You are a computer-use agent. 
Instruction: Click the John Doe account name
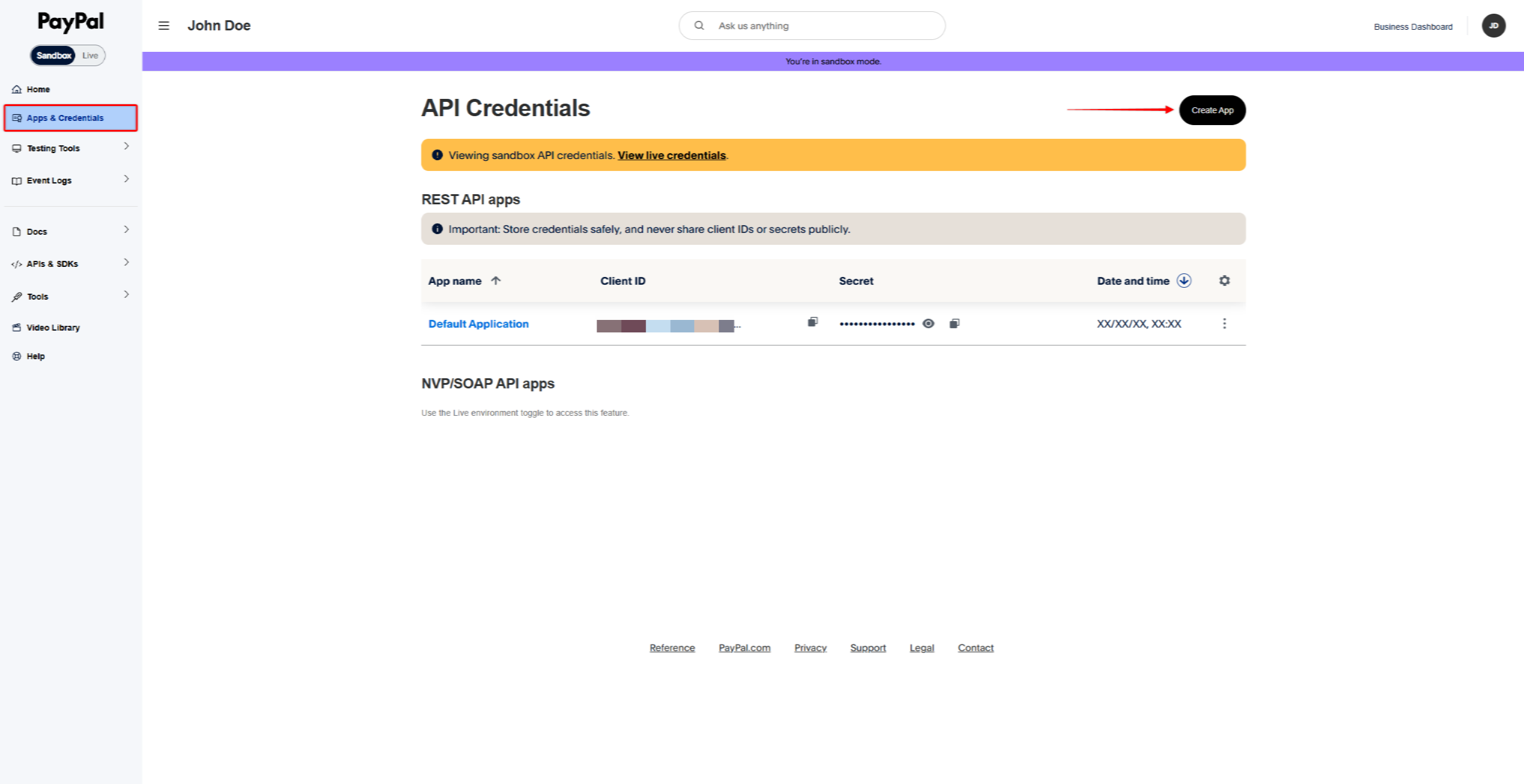[x=219, y=26]
